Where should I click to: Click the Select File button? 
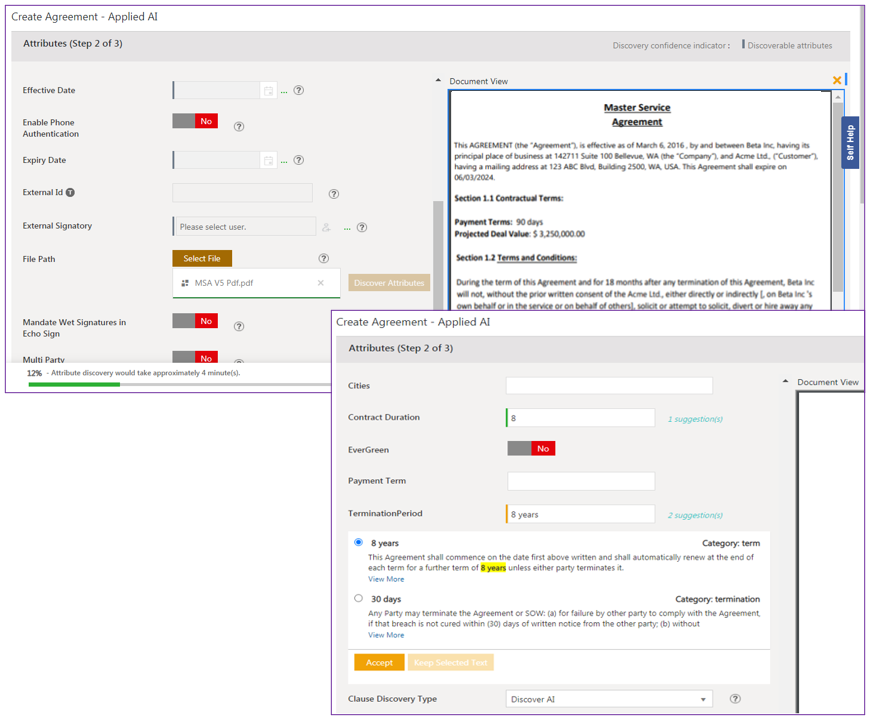(202, 259)
